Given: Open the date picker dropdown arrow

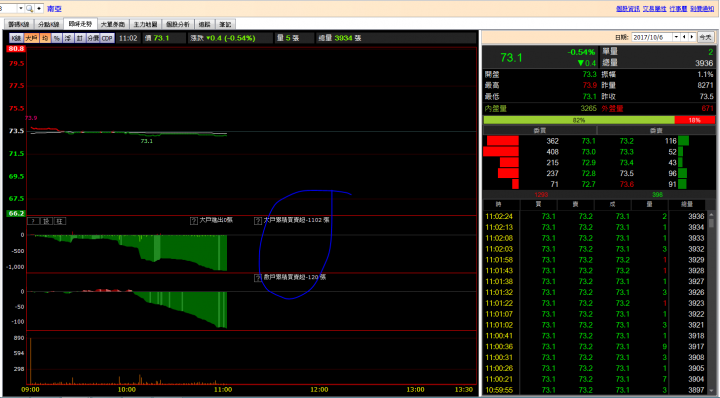Looking at the screenshot, I should click(676, 37).
